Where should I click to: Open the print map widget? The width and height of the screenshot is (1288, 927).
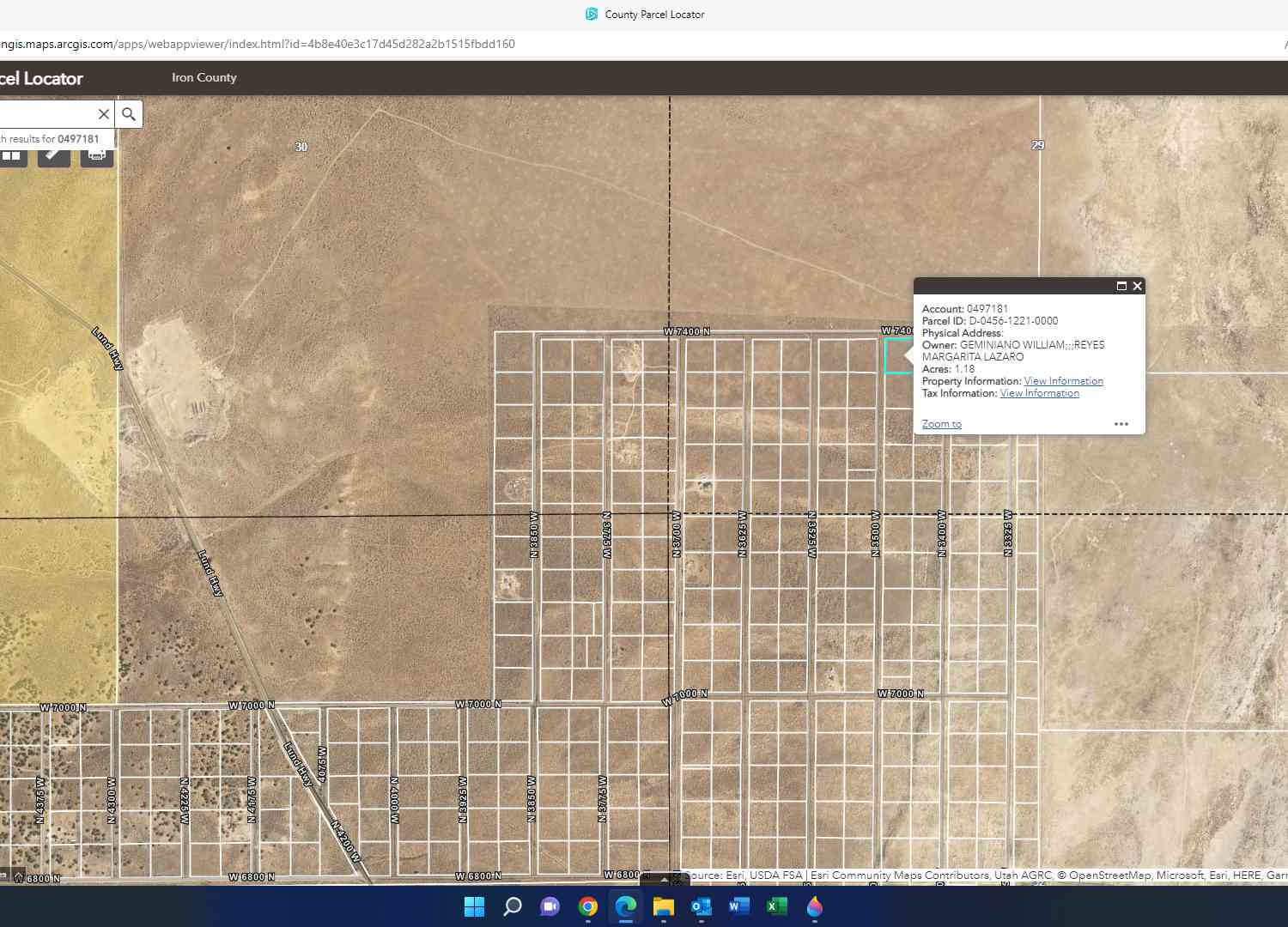tap(97, 154)
